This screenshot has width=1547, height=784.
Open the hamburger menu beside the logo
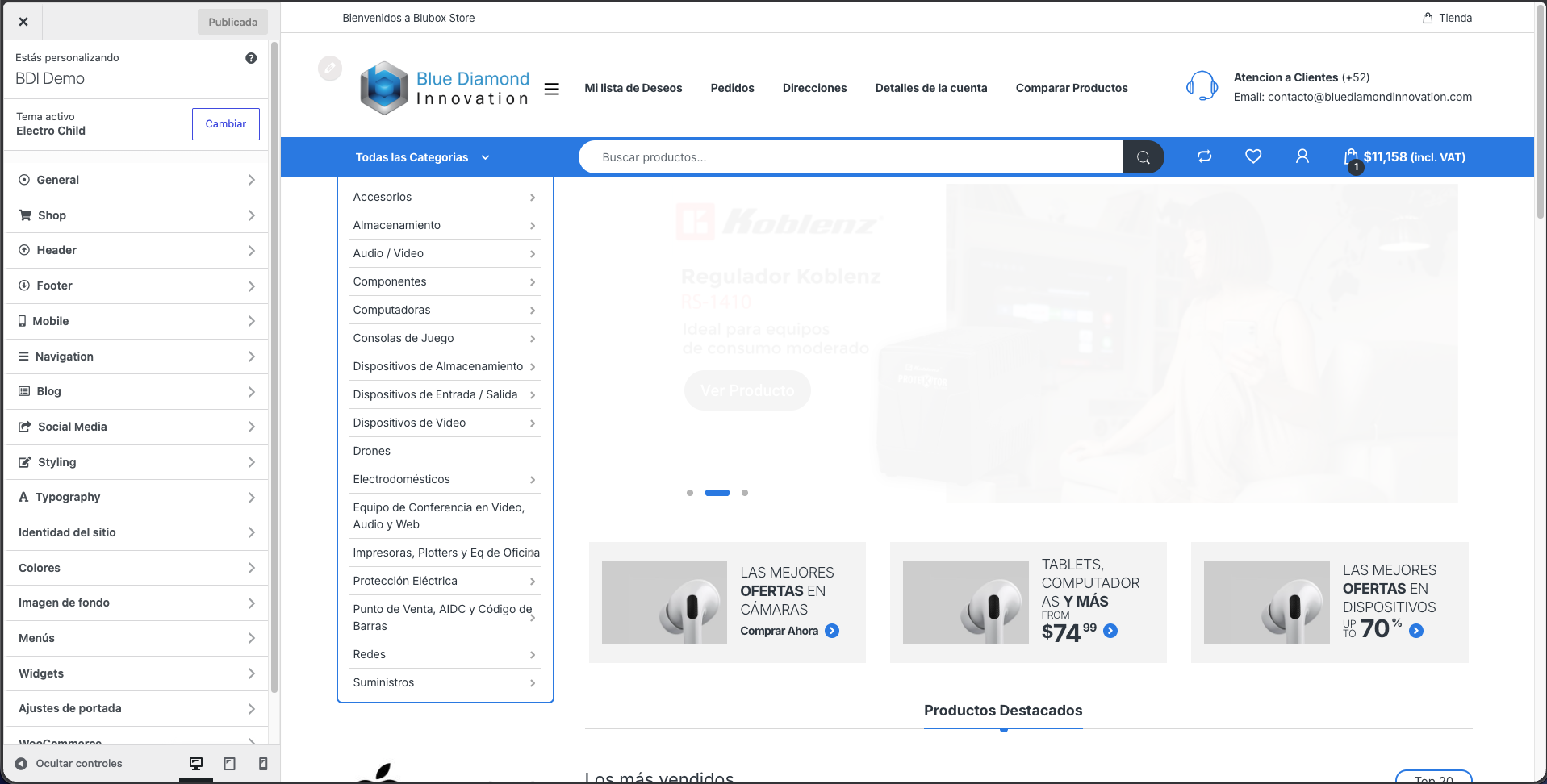(552, 89)
